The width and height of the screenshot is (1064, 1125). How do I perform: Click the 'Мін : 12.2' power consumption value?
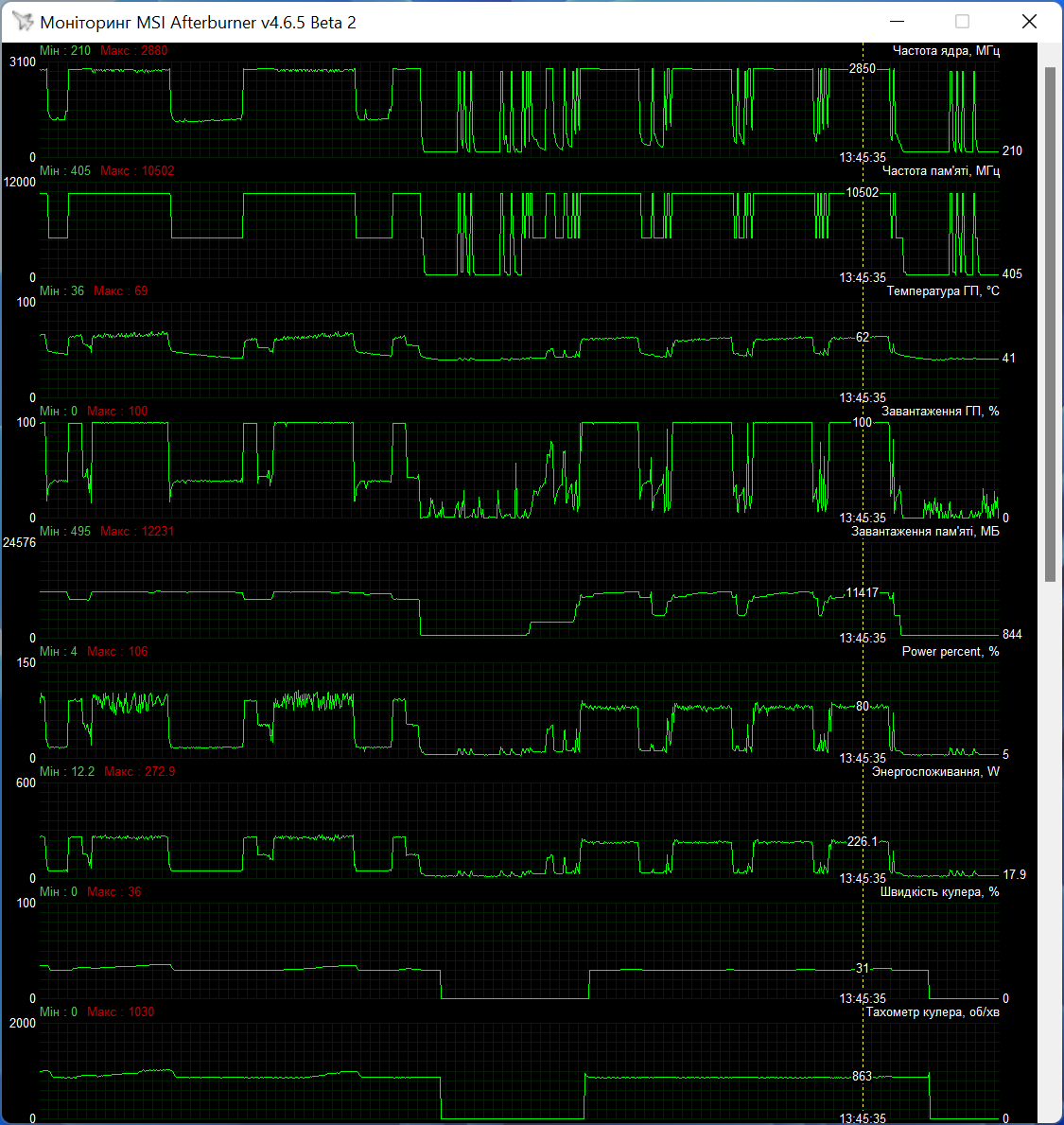coord(67,772)
